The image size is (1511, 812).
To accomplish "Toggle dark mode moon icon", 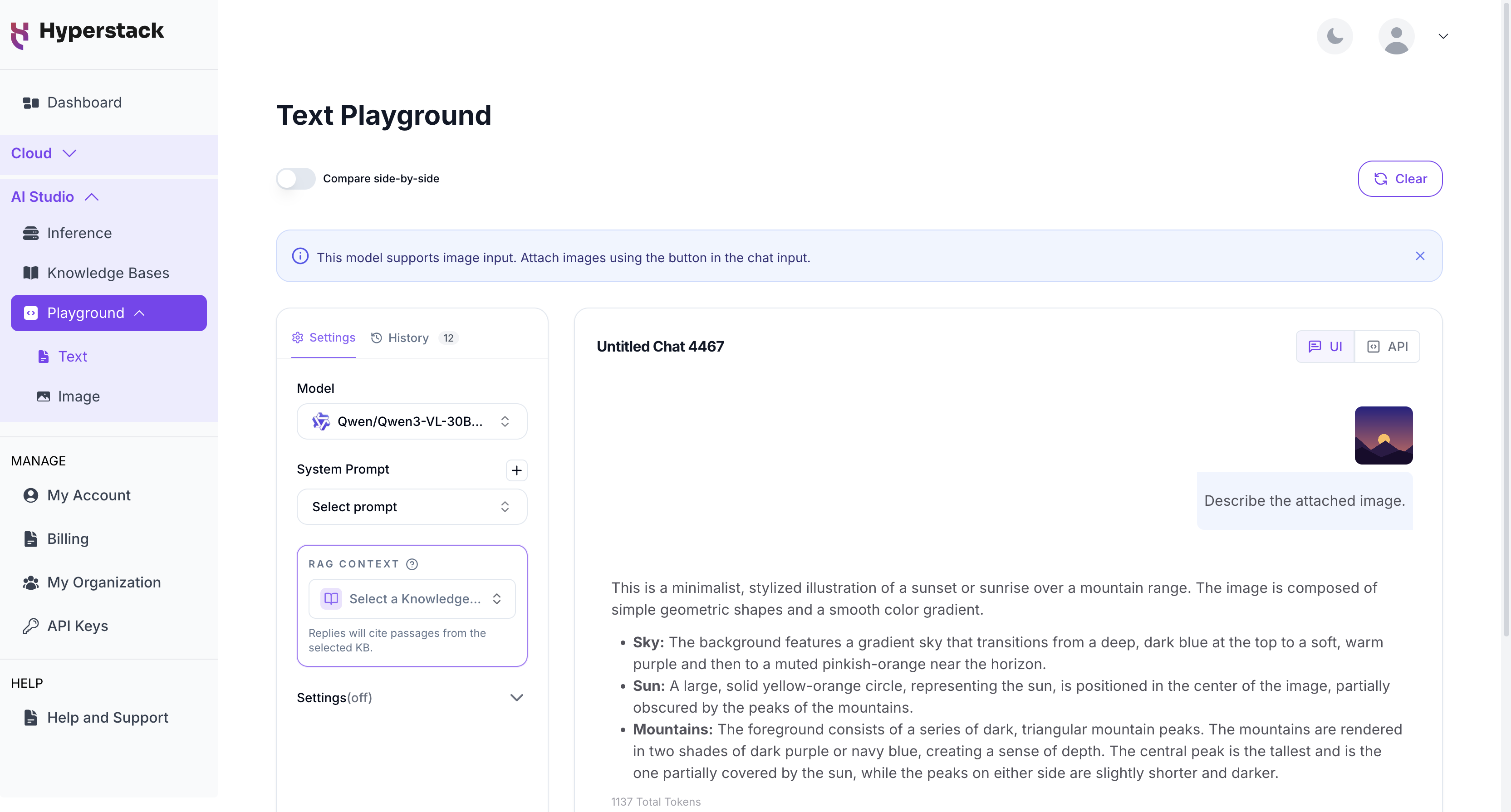I will [1334, 36].
